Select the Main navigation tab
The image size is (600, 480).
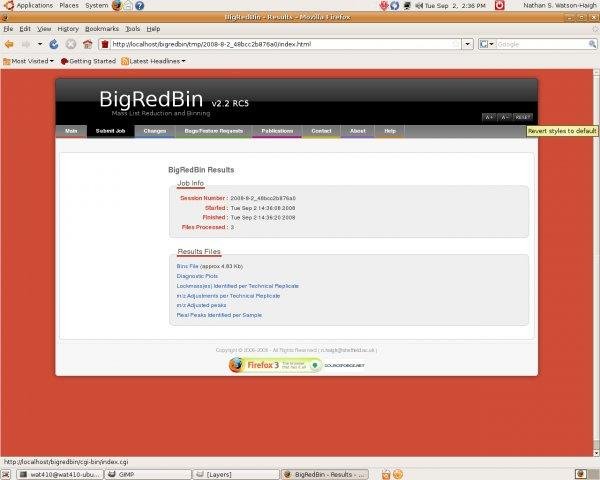[71, 131]
